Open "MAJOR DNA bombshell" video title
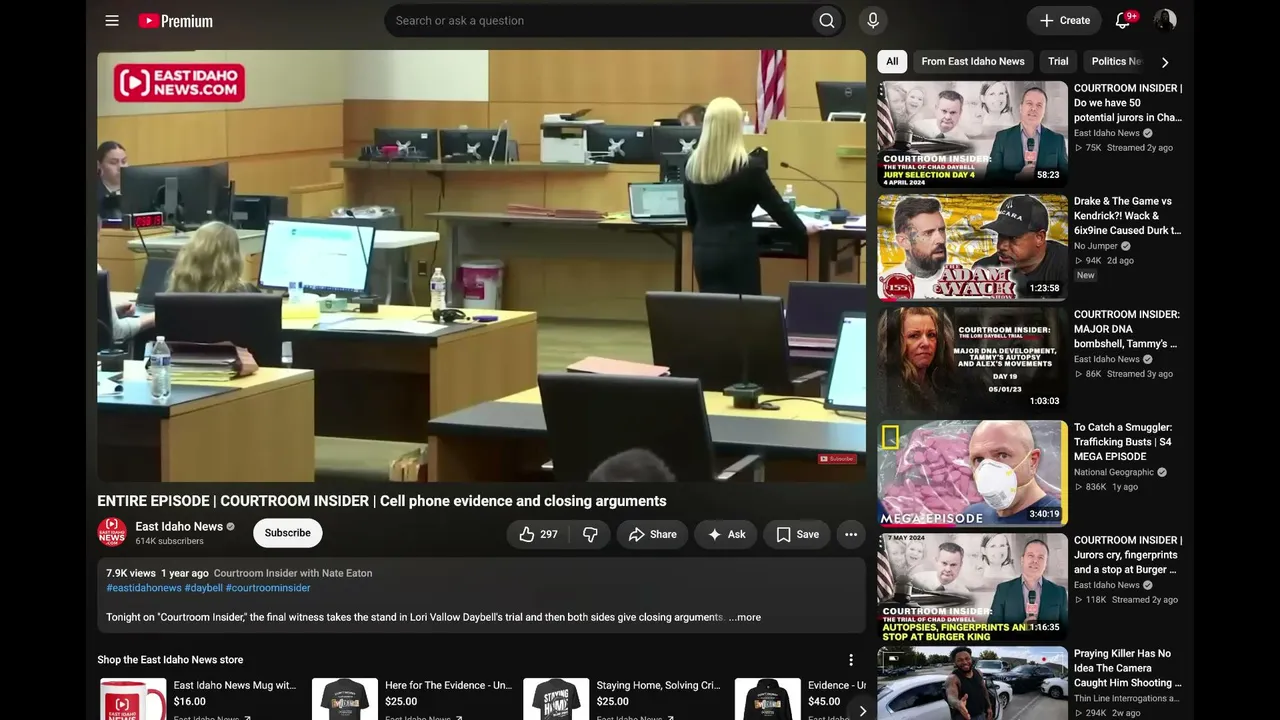 pos(1127,329)
